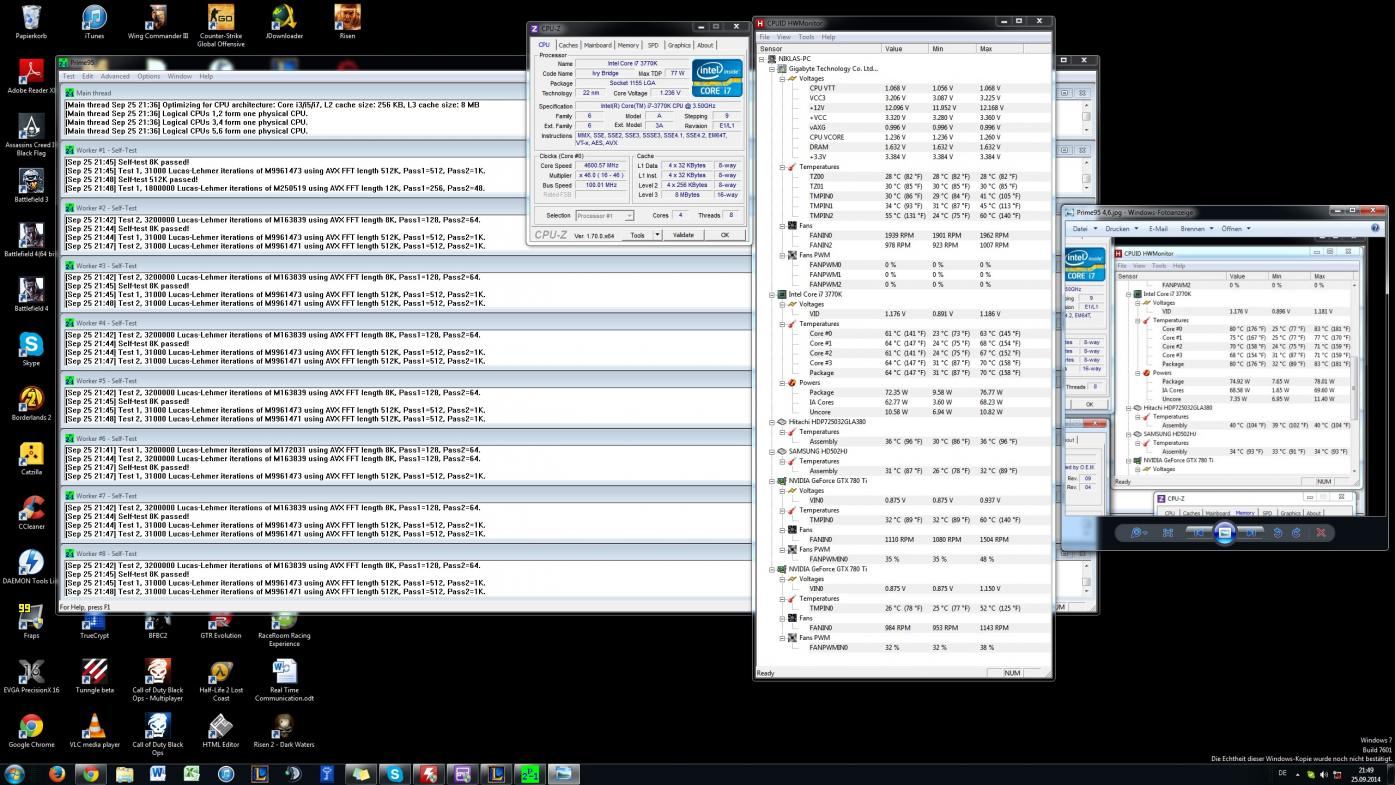Switch to the Caches tab in CPU-Z

click(568, 45)
